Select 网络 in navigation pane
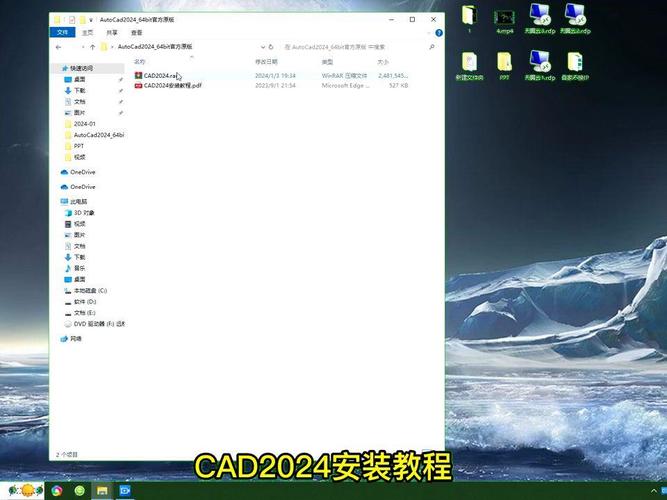Screen dimensions: 667x500 [75, 339]
